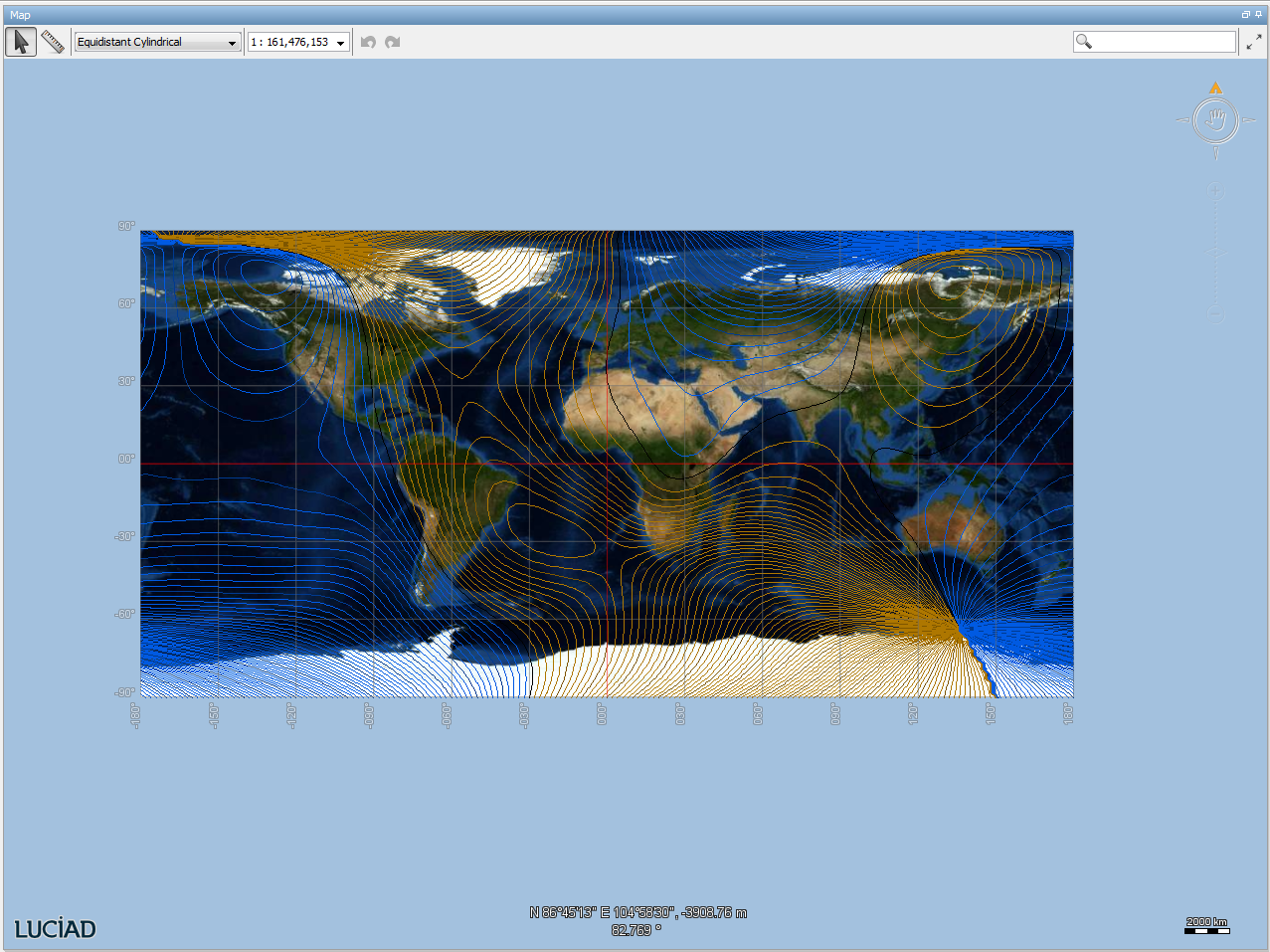Restore the Map panel window
This screenshot has width=1270, height=952.
(x=1245, y=15)
